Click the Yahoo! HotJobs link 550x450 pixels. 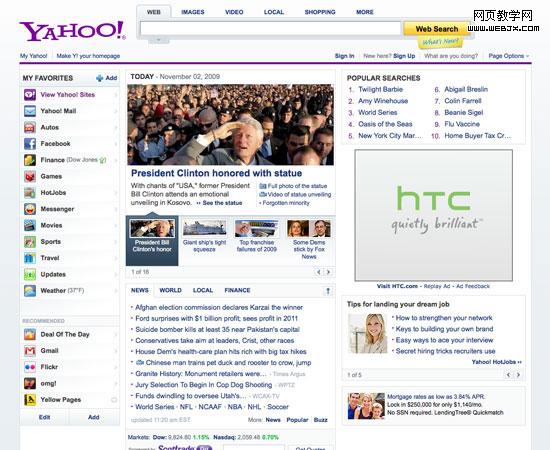(497, 362)
